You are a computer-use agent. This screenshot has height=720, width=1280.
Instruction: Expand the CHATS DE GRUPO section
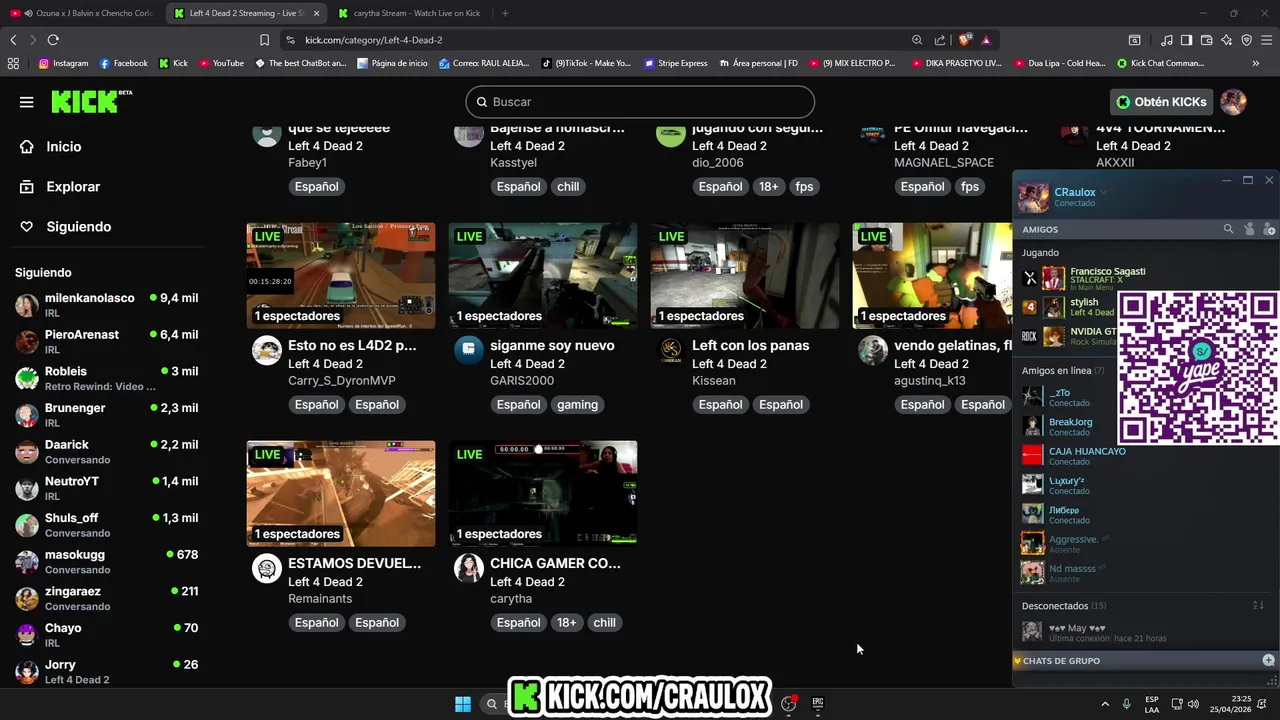(x=1060, y=661)
